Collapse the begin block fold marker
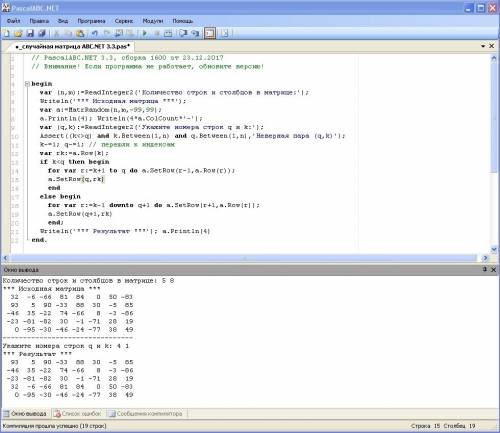The width and height of the screenshot is (500, 433). pos(27,84)
